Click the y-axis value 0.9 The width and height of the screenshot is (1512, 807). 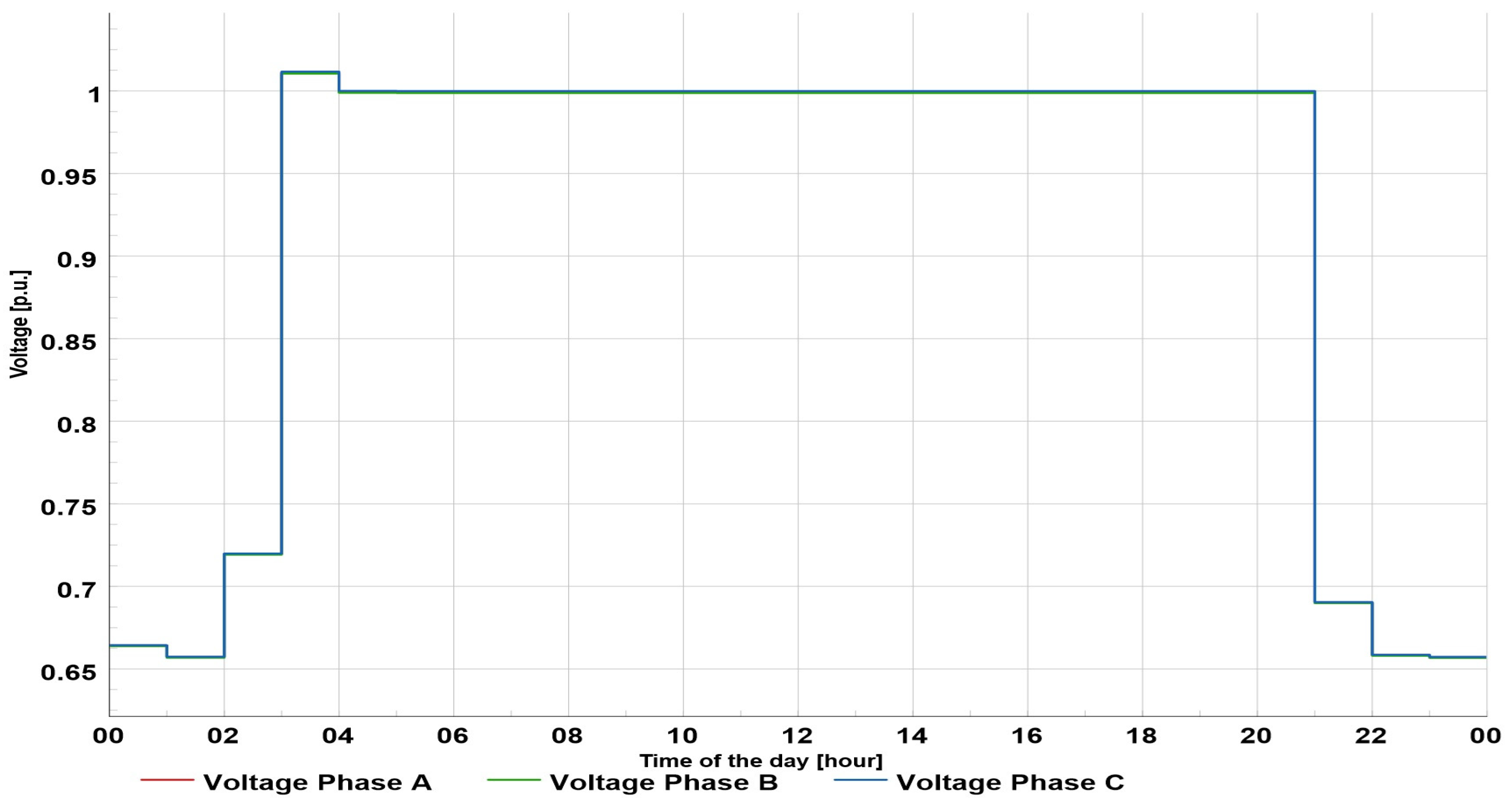point(76,259)
